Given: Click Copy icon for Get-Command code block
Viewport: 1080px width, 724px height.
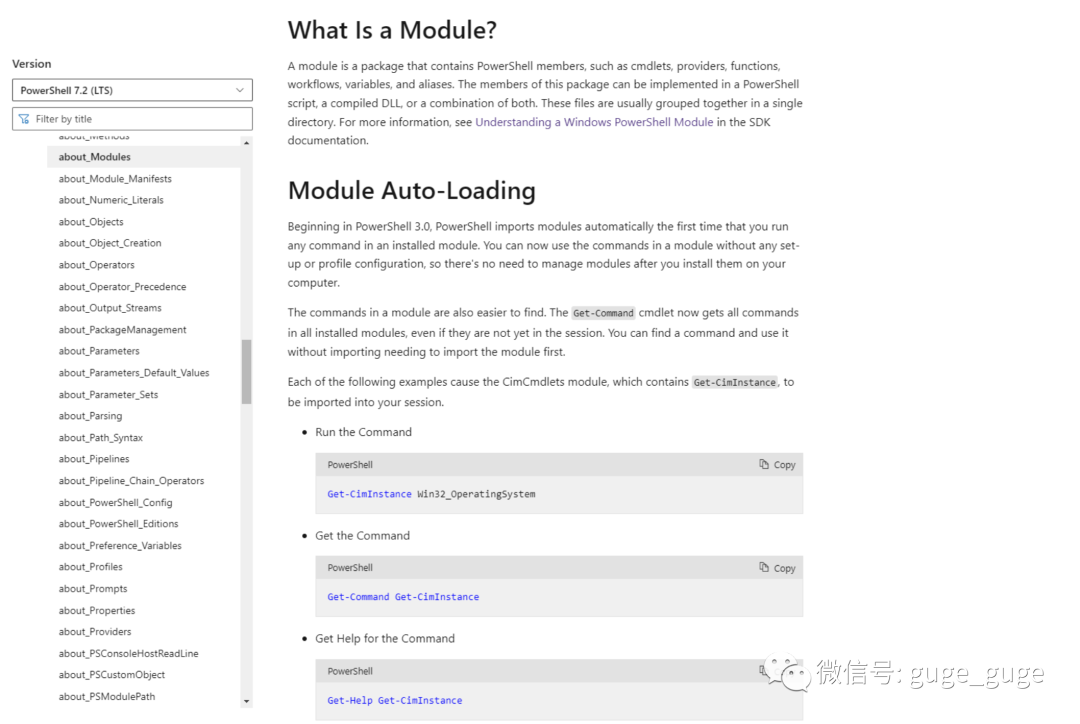Looking at the screenshot, I should (x=764, y=568).
